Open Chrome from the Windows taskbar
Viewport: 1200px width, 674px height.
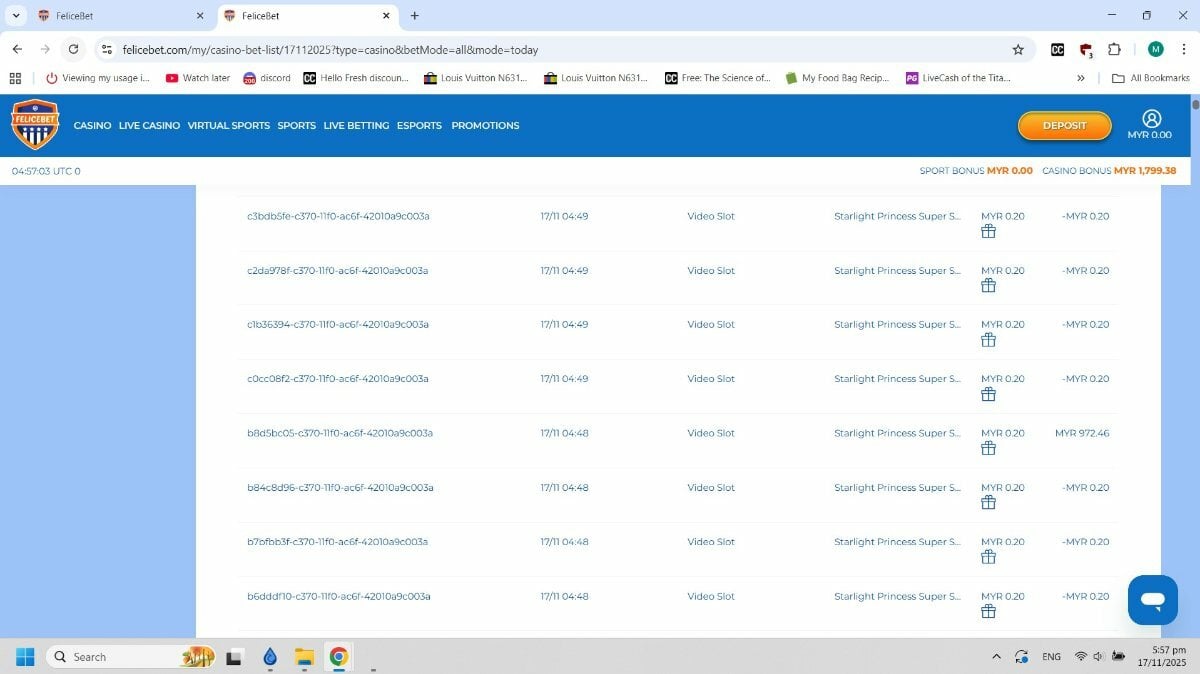pyautogui.click(x=339, y=656)
